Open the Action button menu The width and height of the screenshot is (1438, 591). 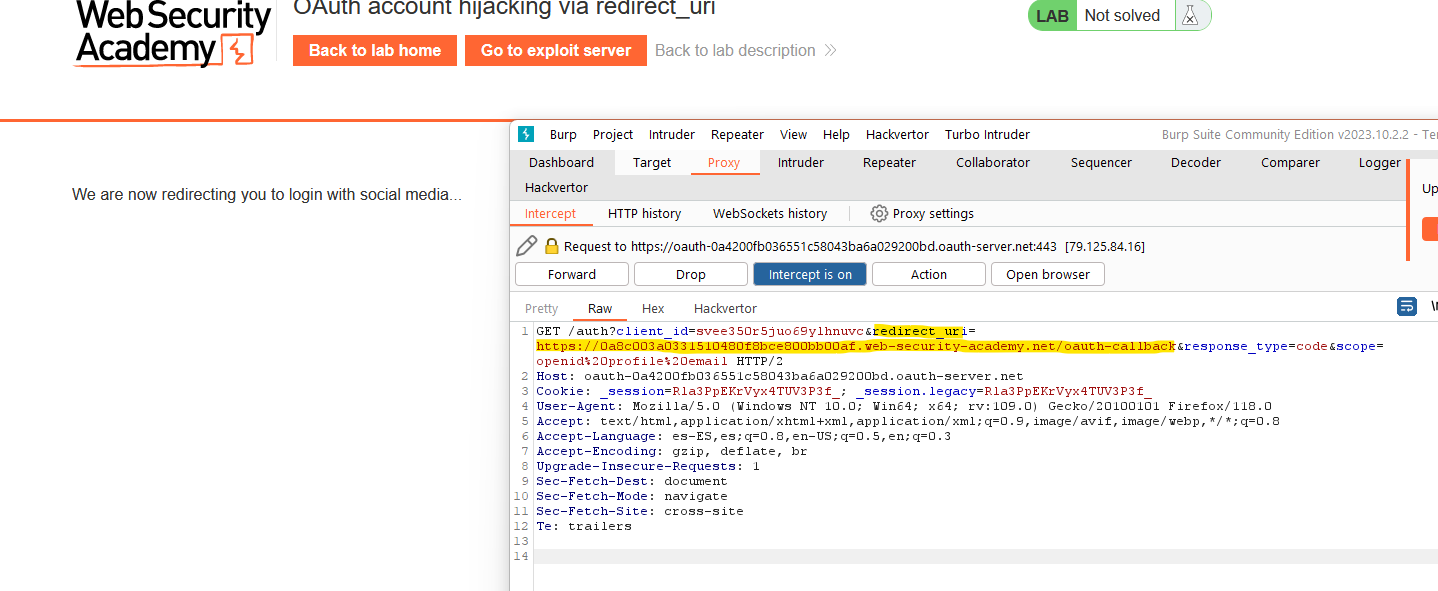929,274
